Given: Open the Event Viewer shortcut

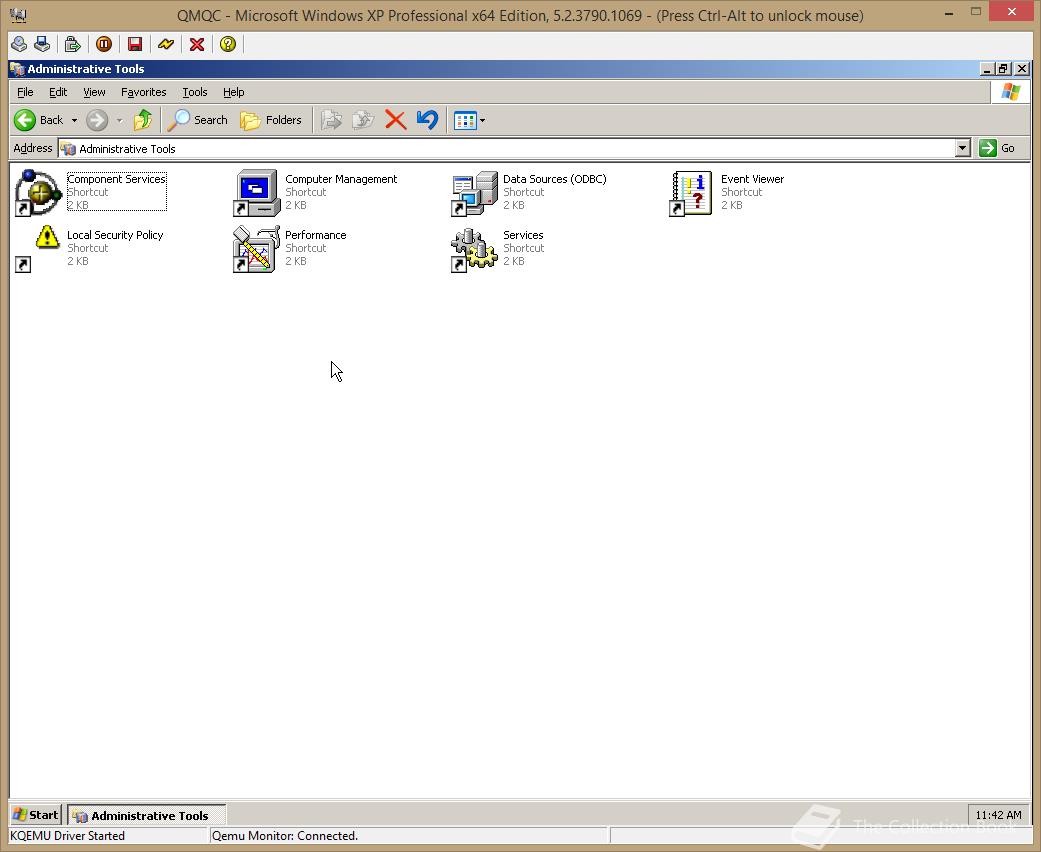Looking at the screenshot, I should 690,190.
